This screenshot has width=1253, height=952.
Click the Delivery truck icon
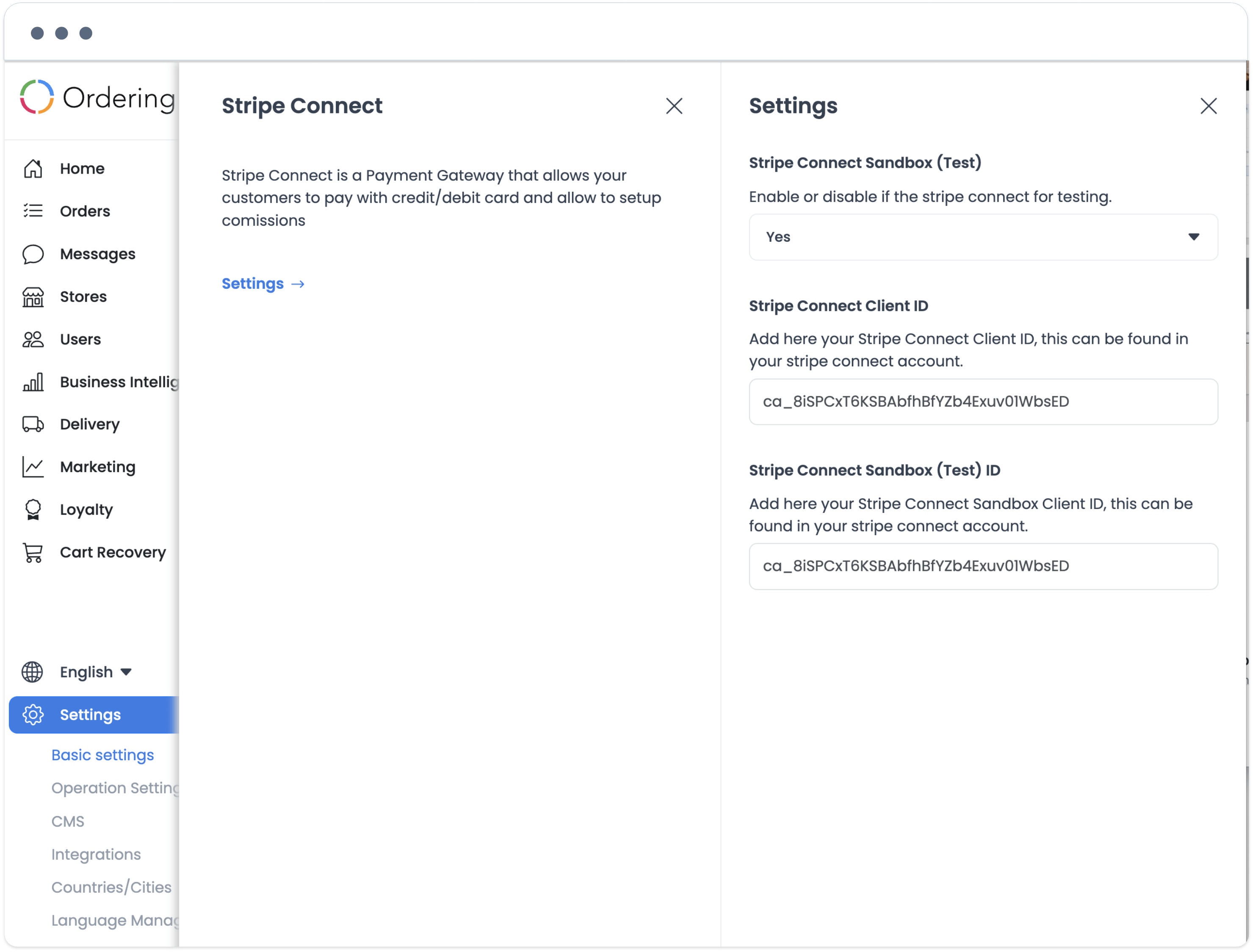coord(33,424)
